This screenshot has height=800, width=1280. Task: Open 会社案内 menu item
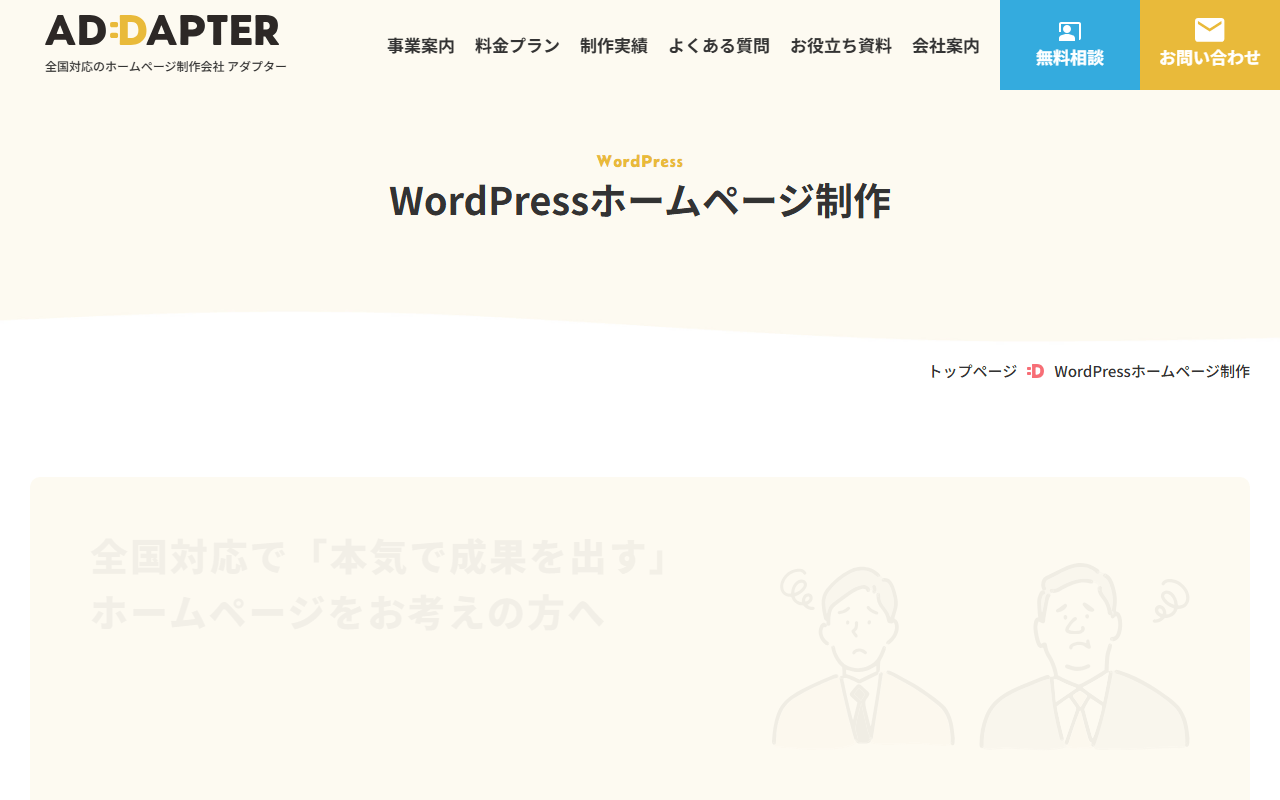click(946, 45)
